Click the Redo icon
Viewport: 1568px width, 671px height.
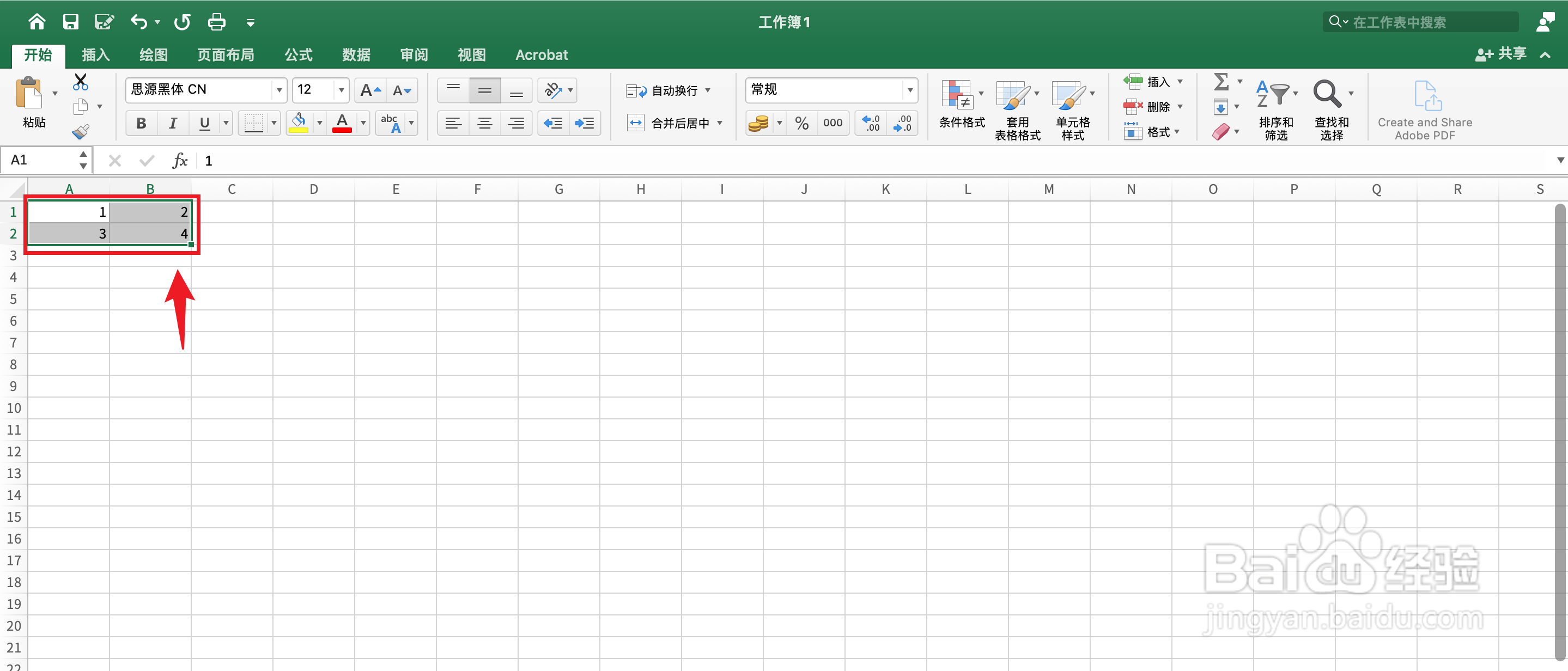pos(182,22)
